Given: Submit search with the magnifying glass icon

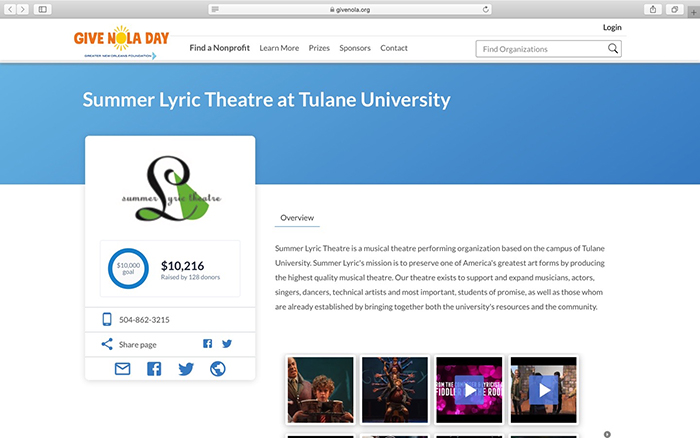Looking at the screenshot, I should tap(613, 48).
